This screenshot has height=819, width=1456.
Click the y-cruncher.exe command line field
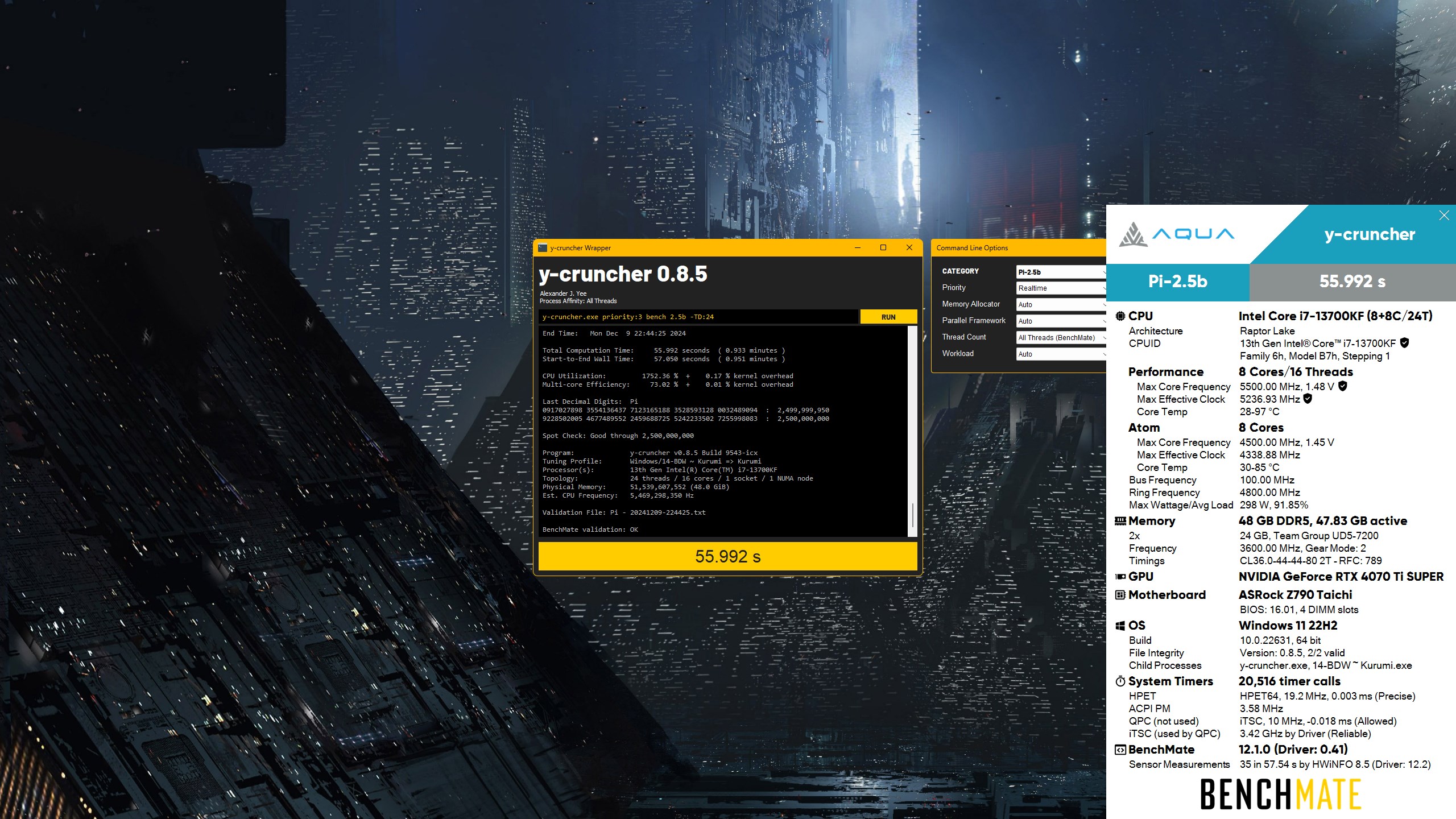click(x=698, y=317)
